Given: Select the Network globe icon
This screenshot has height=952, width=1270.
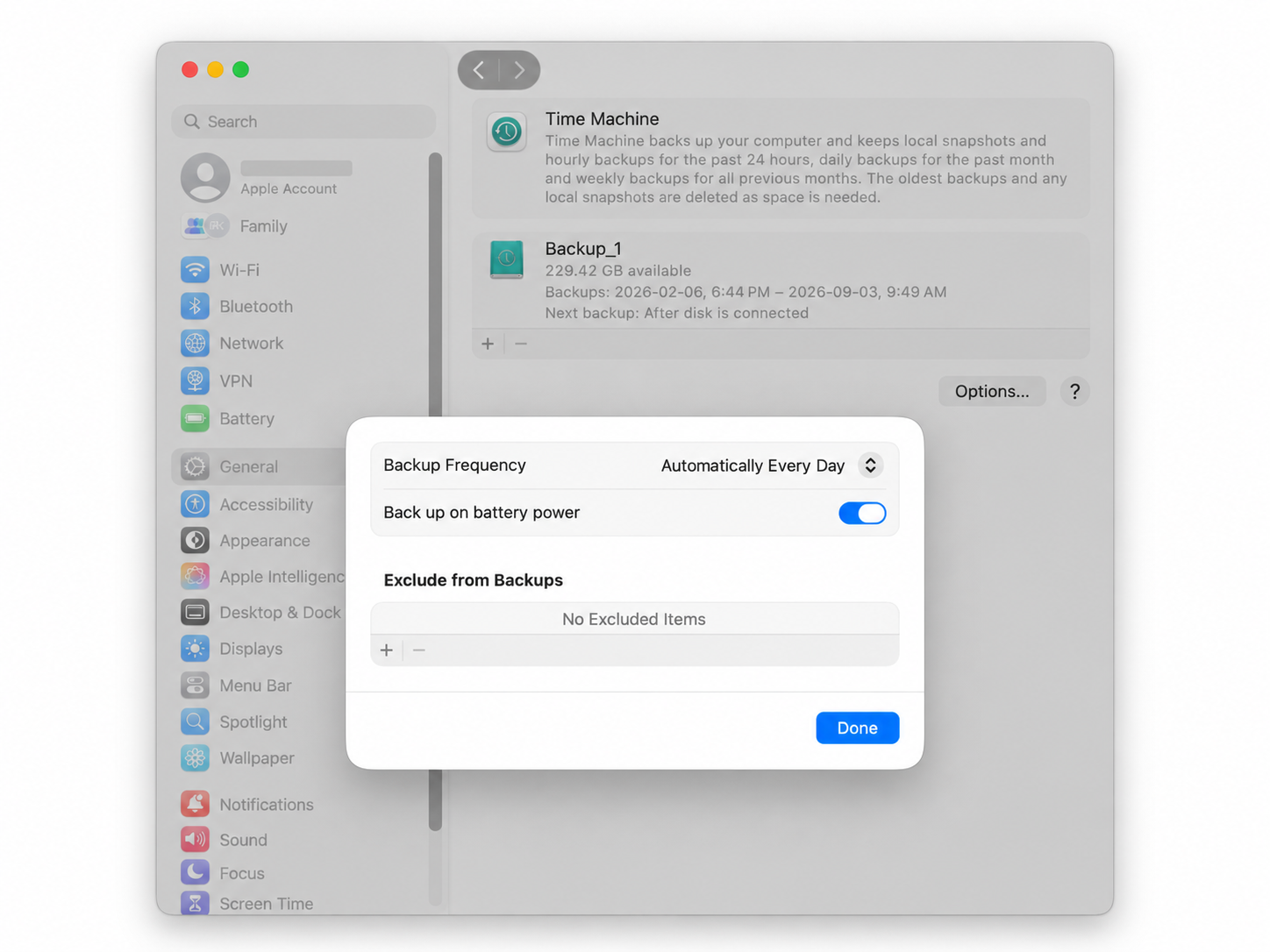Looking at the screenshot, I should (195, 343).
